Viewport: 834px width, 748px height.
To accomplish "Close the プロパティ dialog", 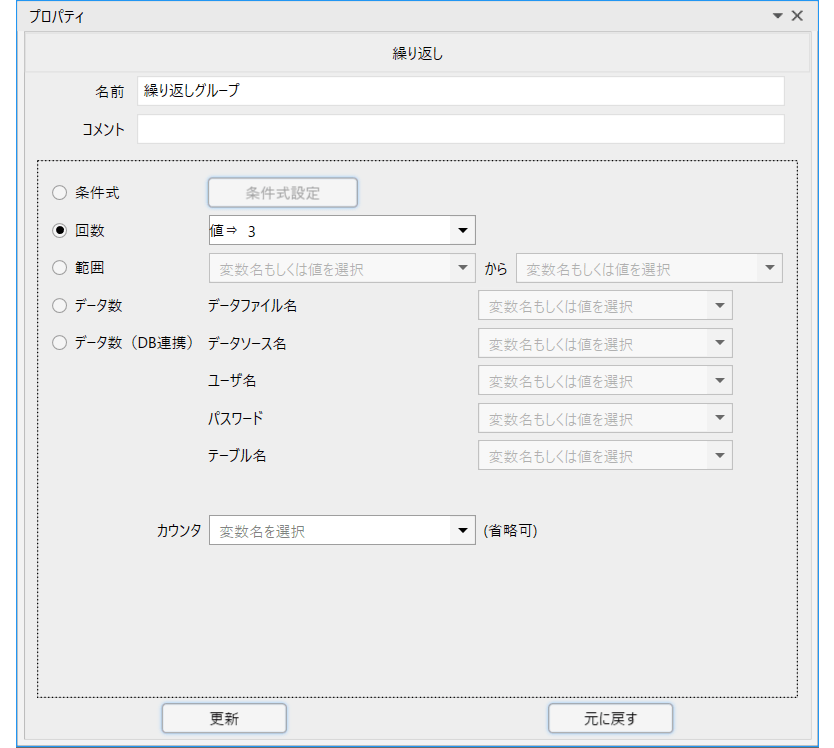I will tap(797, 15).
